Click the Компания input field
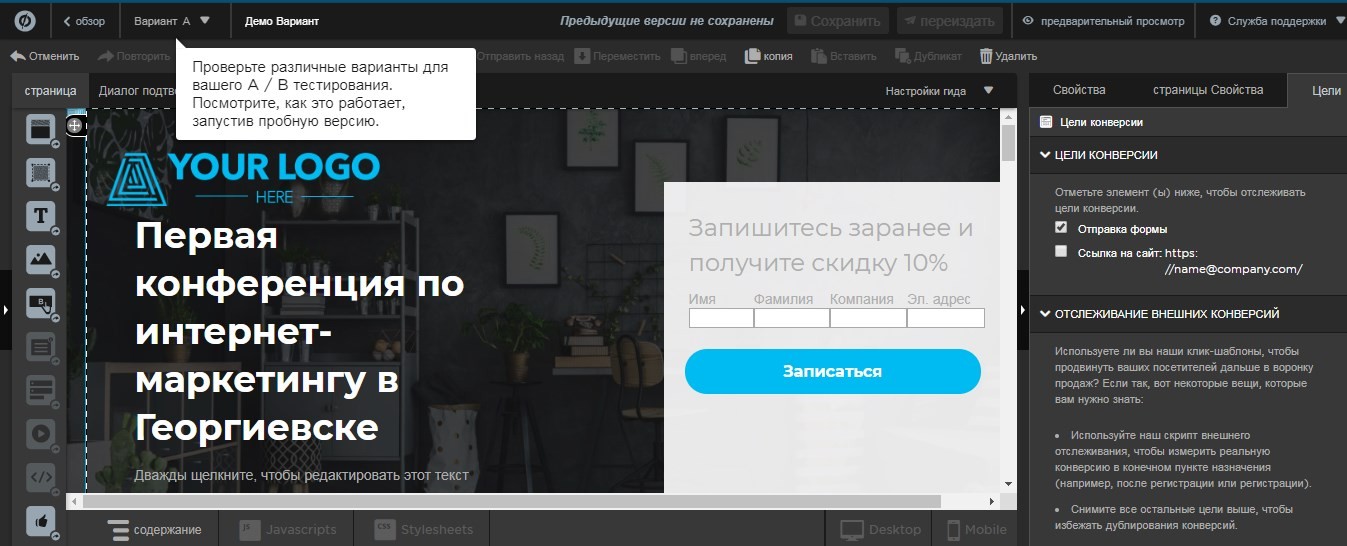The width and height of the screenshot is (1347, 546). (x=868, y=318)
